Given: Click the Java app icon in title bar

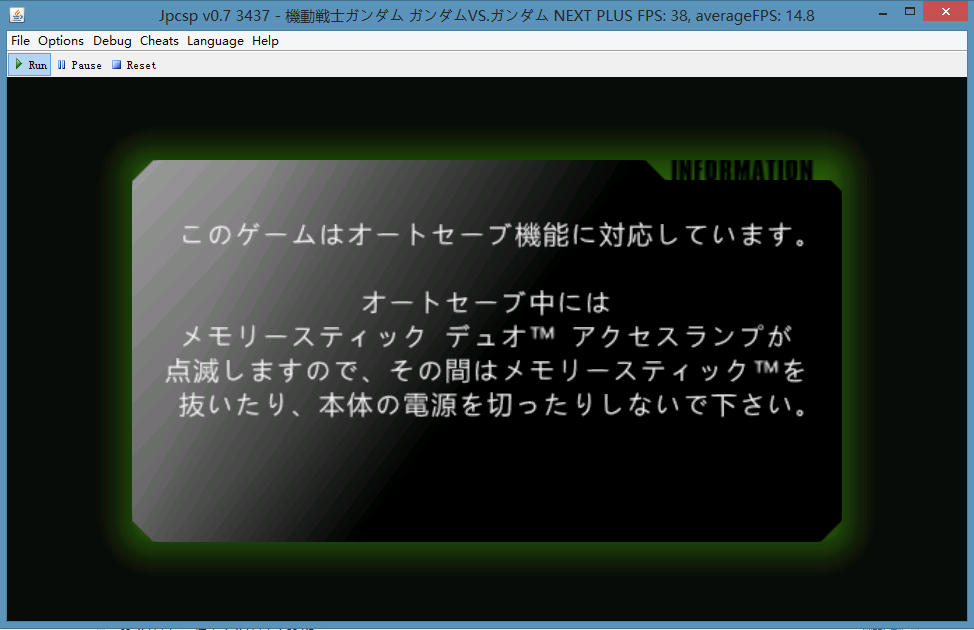Looking at the screenshot, I should click(x=15, y=15).
